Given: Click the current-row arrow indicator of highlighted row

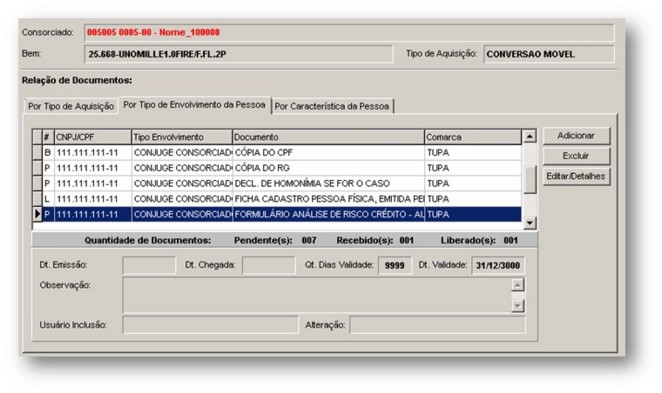Looking at the screenshot, I should pyautogui.click(x=37, y=214).
